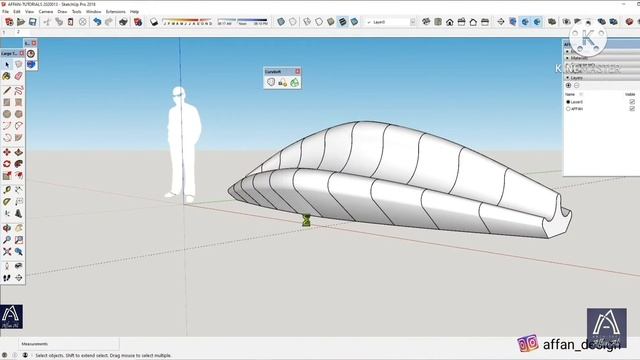Viewport: 640px width, 360px height.
Task: Pick the Offset tool
Action: click(x=18, y=176)
